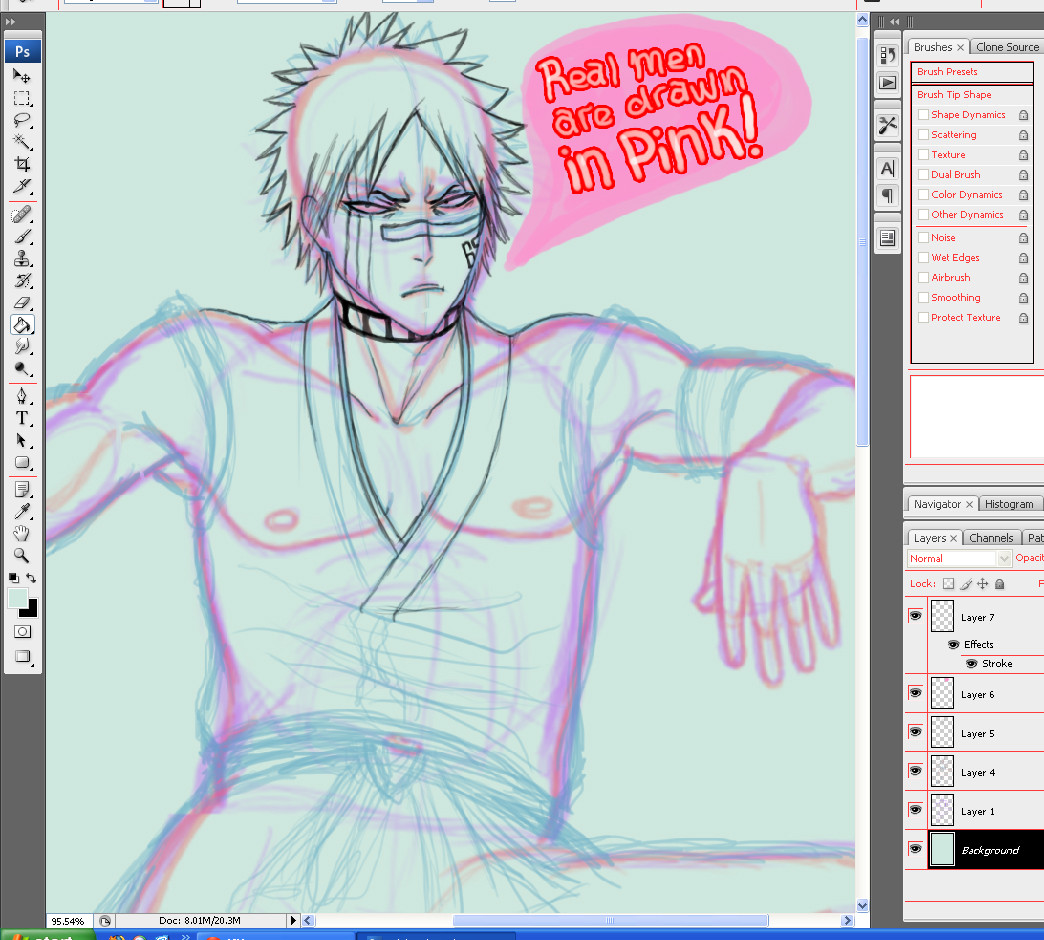
Task: Toggle Stroke effect visibility on Layer 7
Action: (x=971, y=664)
